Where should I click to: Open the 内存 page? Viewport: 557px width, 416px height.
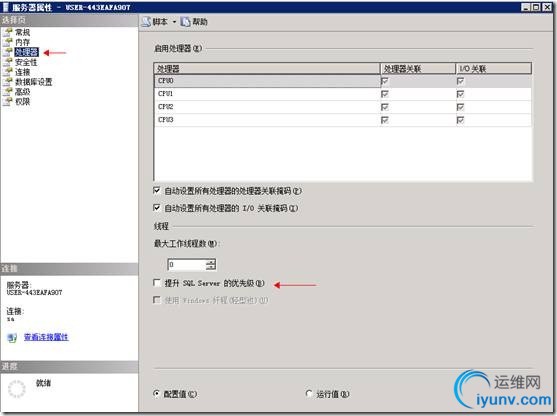pos(22,42)
